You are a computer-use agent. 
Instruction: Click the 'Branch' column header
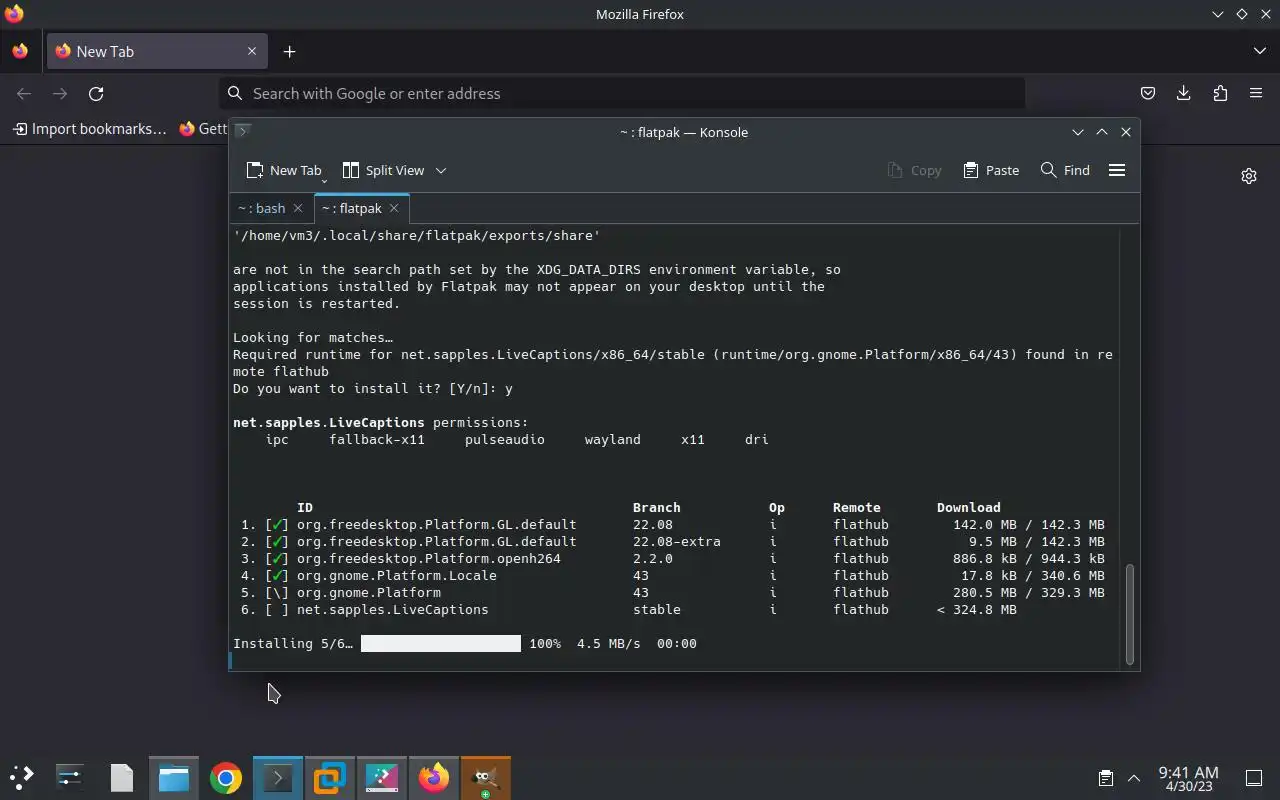point(656,507)
